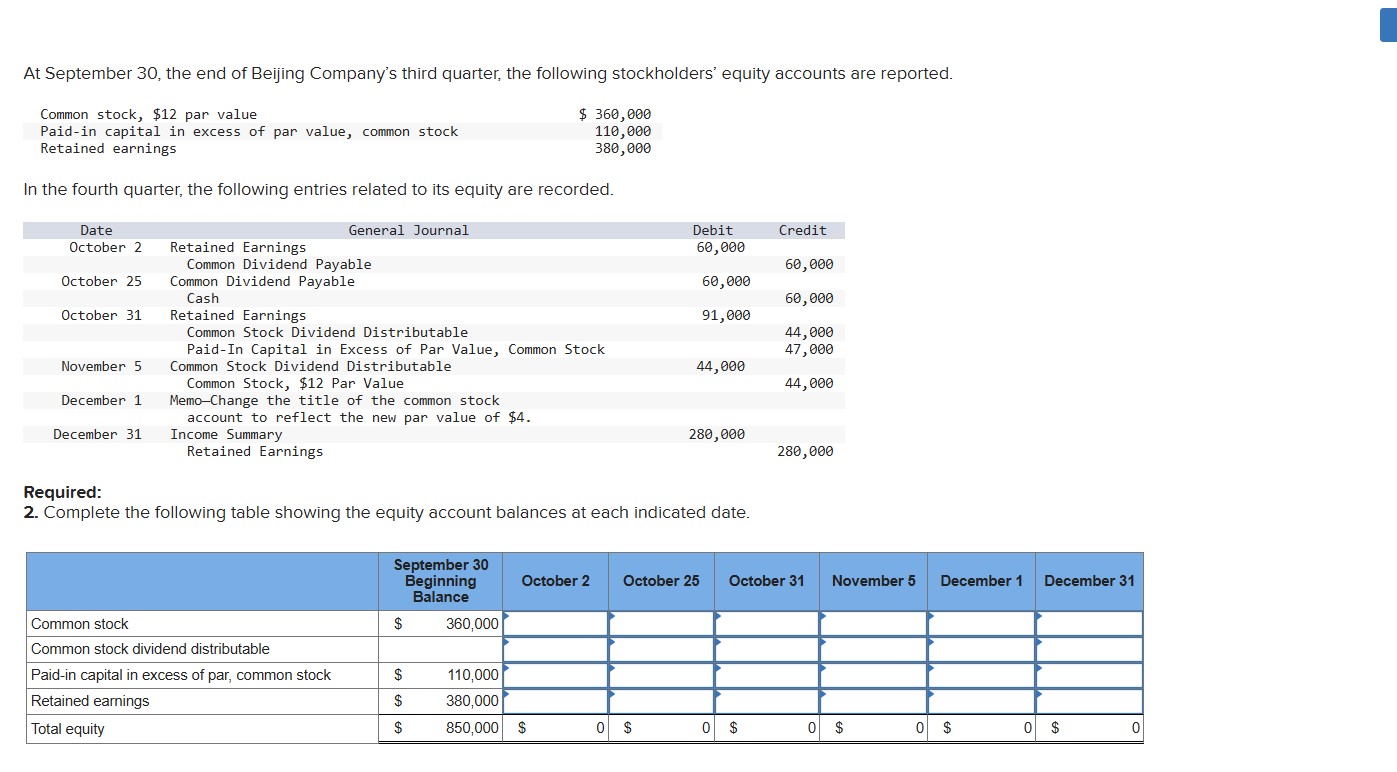Click the September 30 Beginning Balance header
The width and height of the screenshot is (1397, 772).
[441, 581]
